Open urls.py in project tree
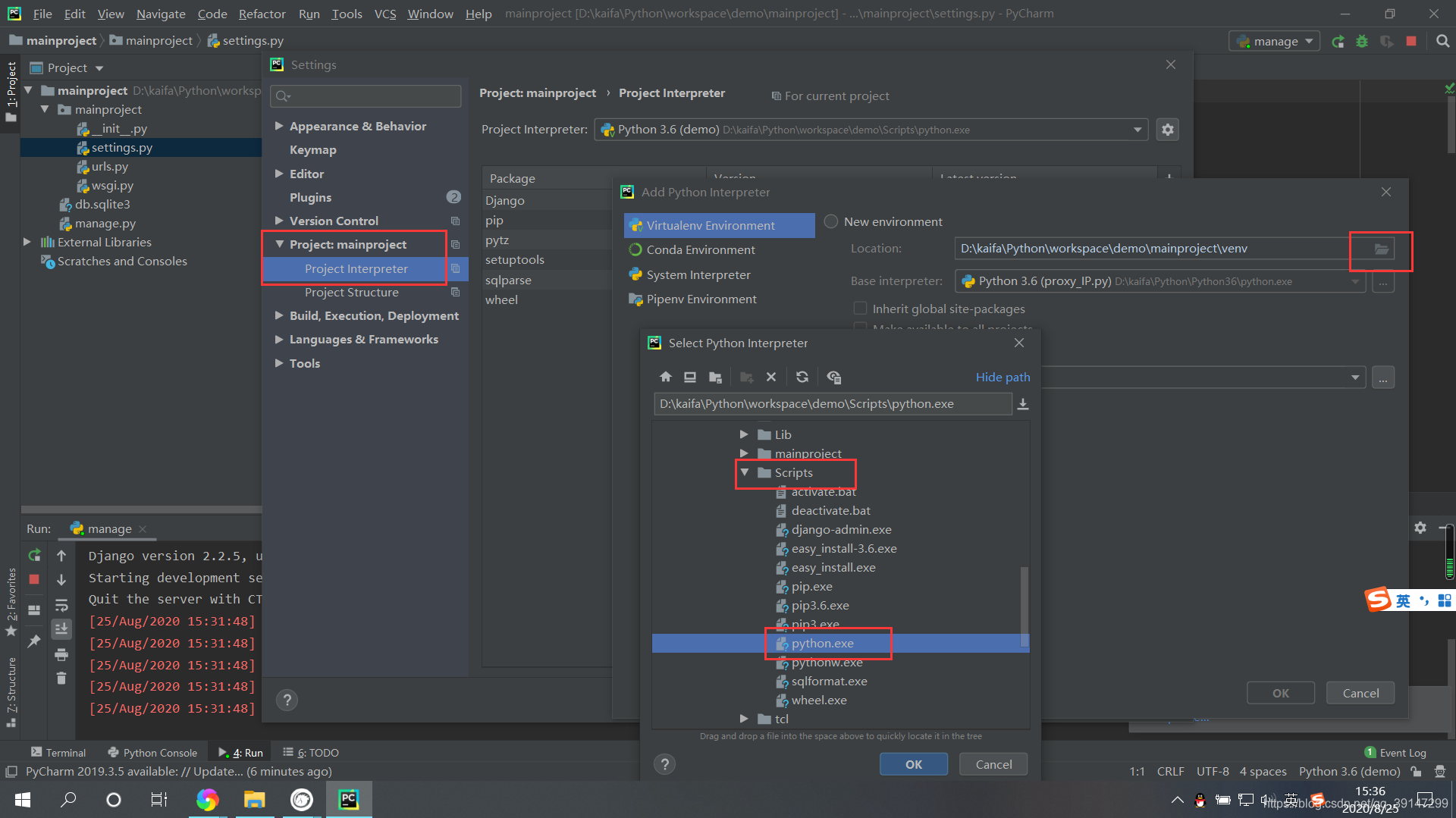Screen dimensions: 1456x818 [110, 166]
